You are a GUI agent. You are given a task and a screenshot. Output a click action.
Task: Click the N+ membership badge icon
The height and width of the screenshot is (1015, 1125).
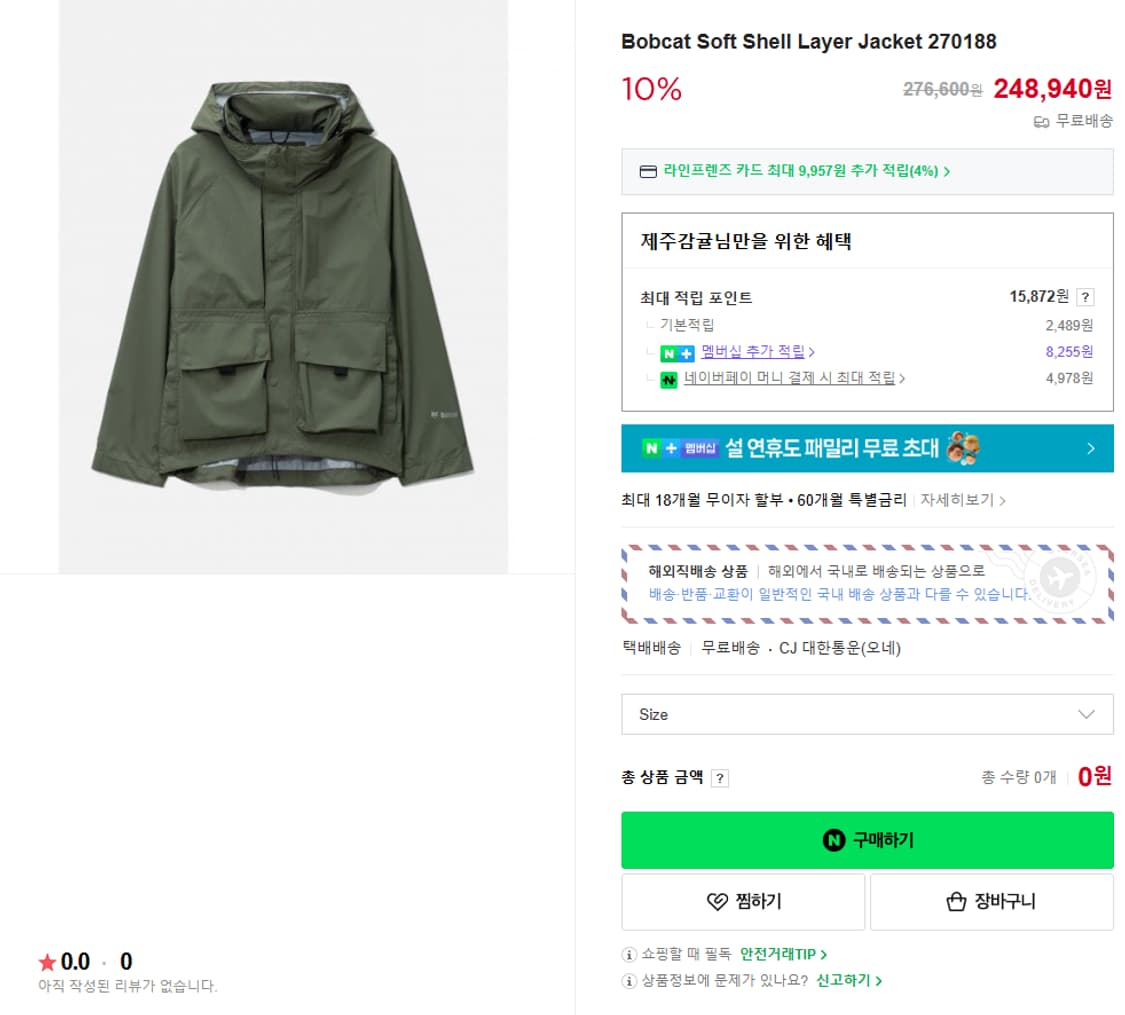point(677,353)
